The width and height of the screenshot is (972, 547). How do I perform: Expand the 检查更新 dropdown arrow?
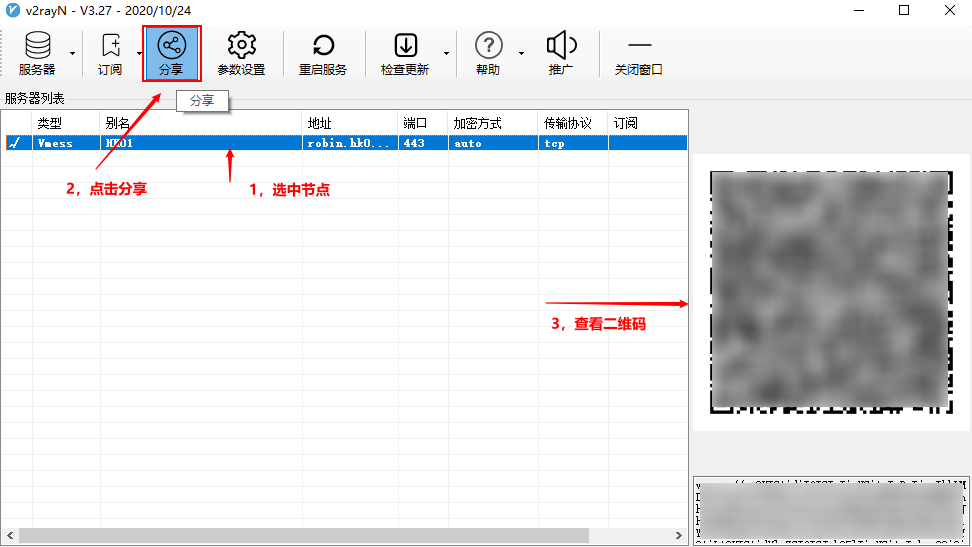(x=445, y=53)
